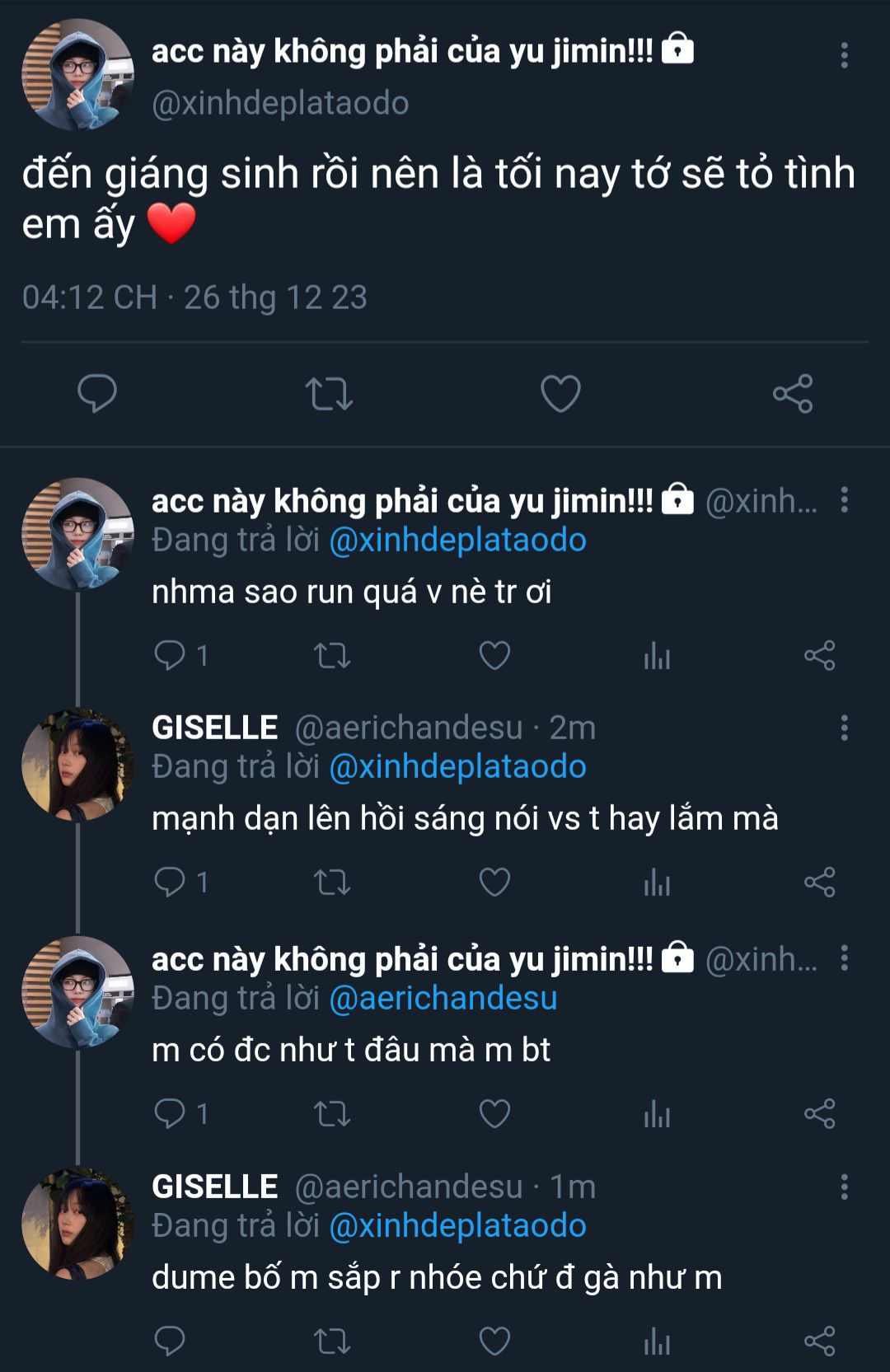The height and width of the screenshot is (1372, 890).
Task: Reply to "m có đc như t đâu" tweet
Action: pyautogui.click(x=171, y=1114)
